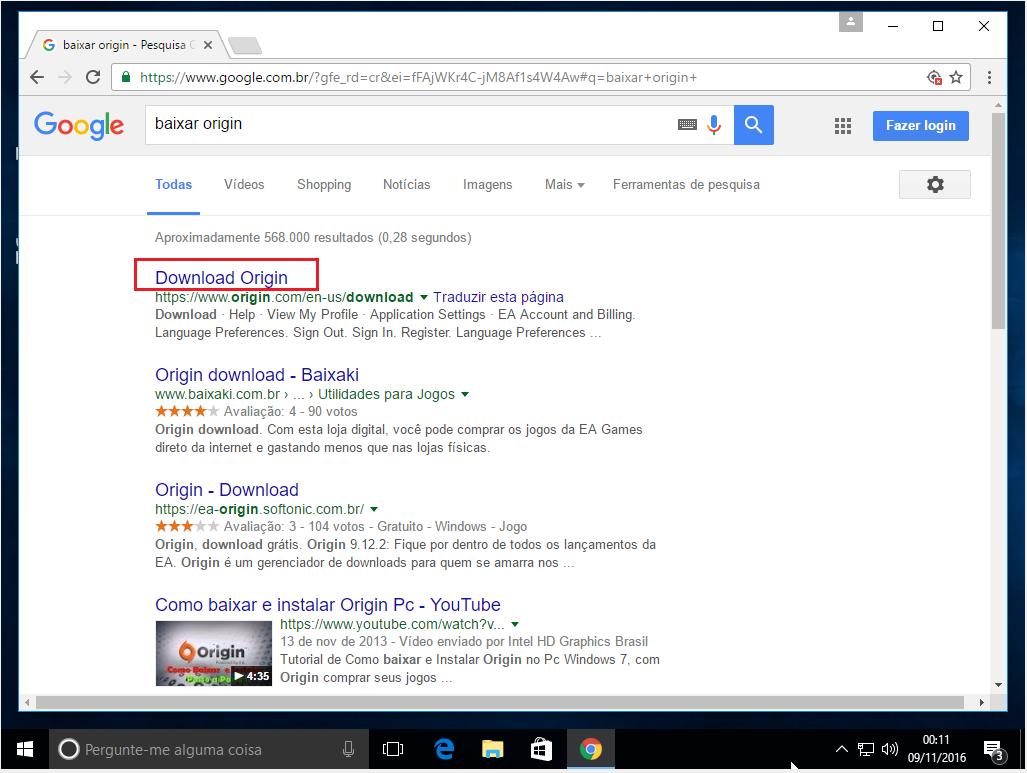Open search settings gear
The height and width of the screenshot is (773, 1027).
(935, 185)
